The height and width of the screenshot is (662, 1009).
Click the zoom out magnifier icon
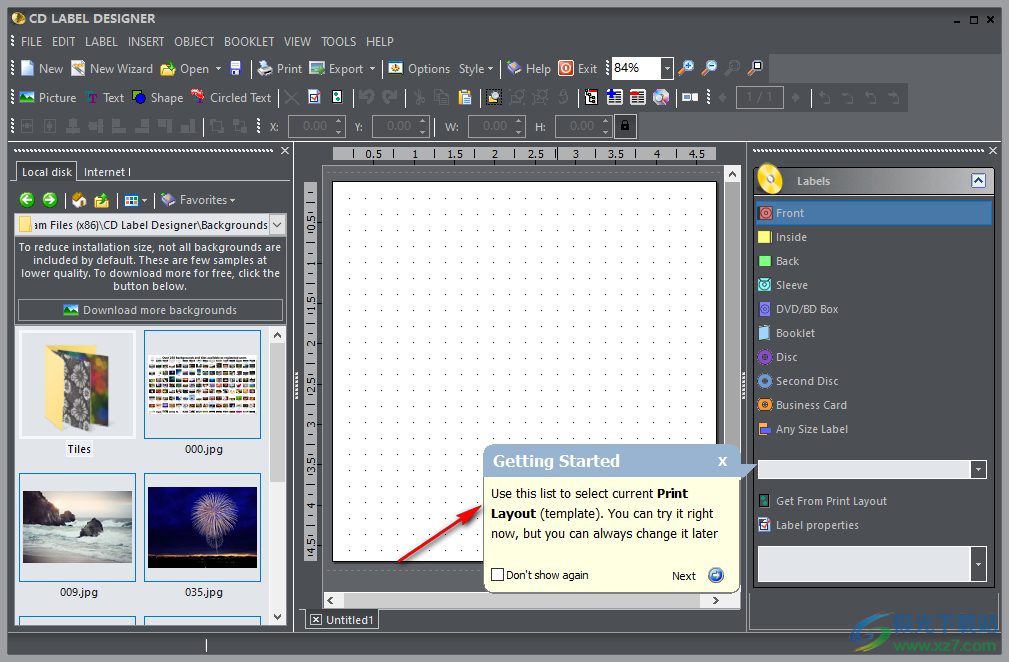click(710, 68)
